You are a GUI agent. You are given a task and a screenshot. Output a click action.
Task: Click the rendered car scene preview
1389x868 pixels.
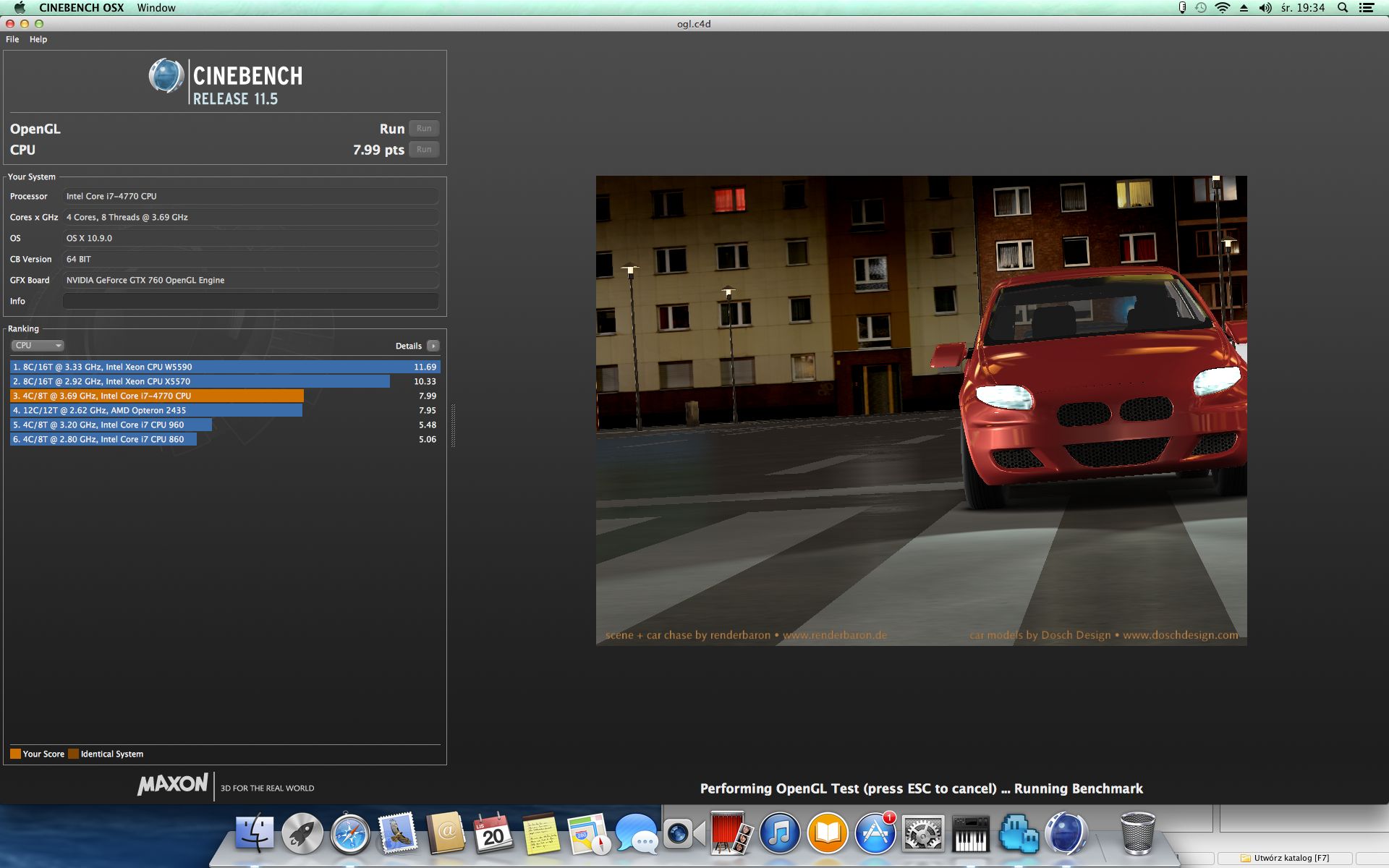pos(921,410)
